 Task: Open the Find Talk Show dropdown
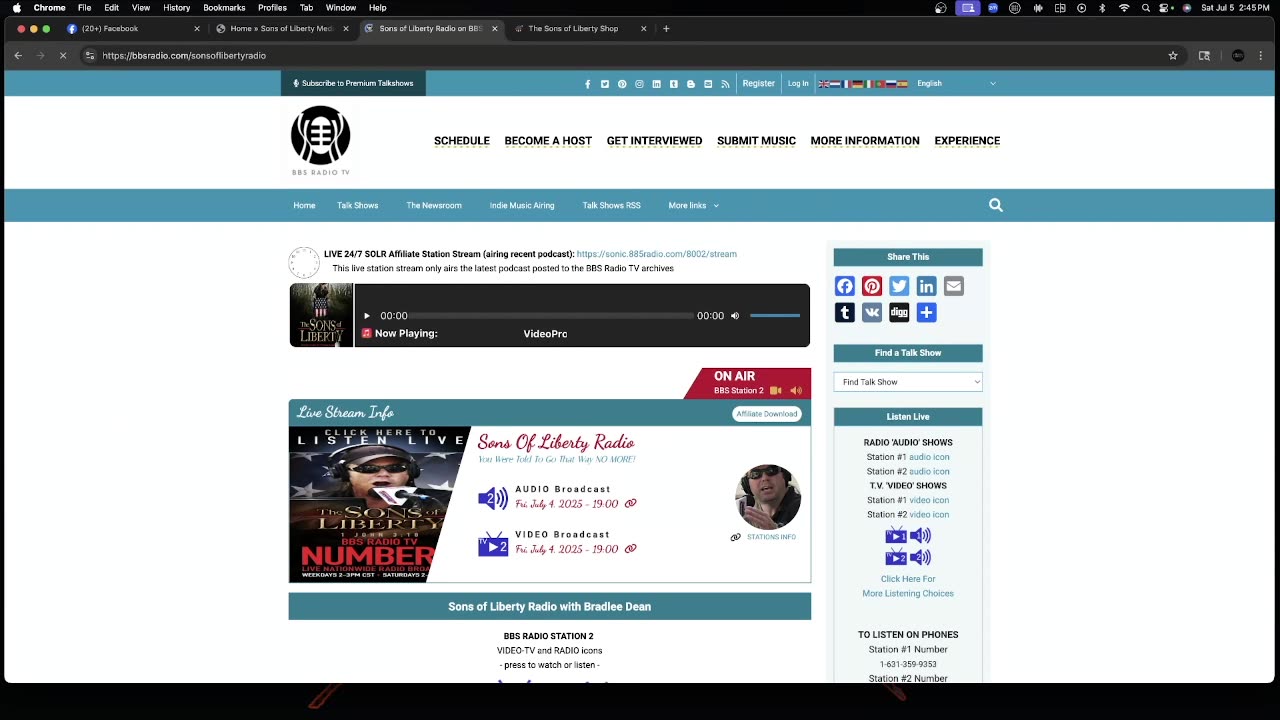(x=908, y=382)
